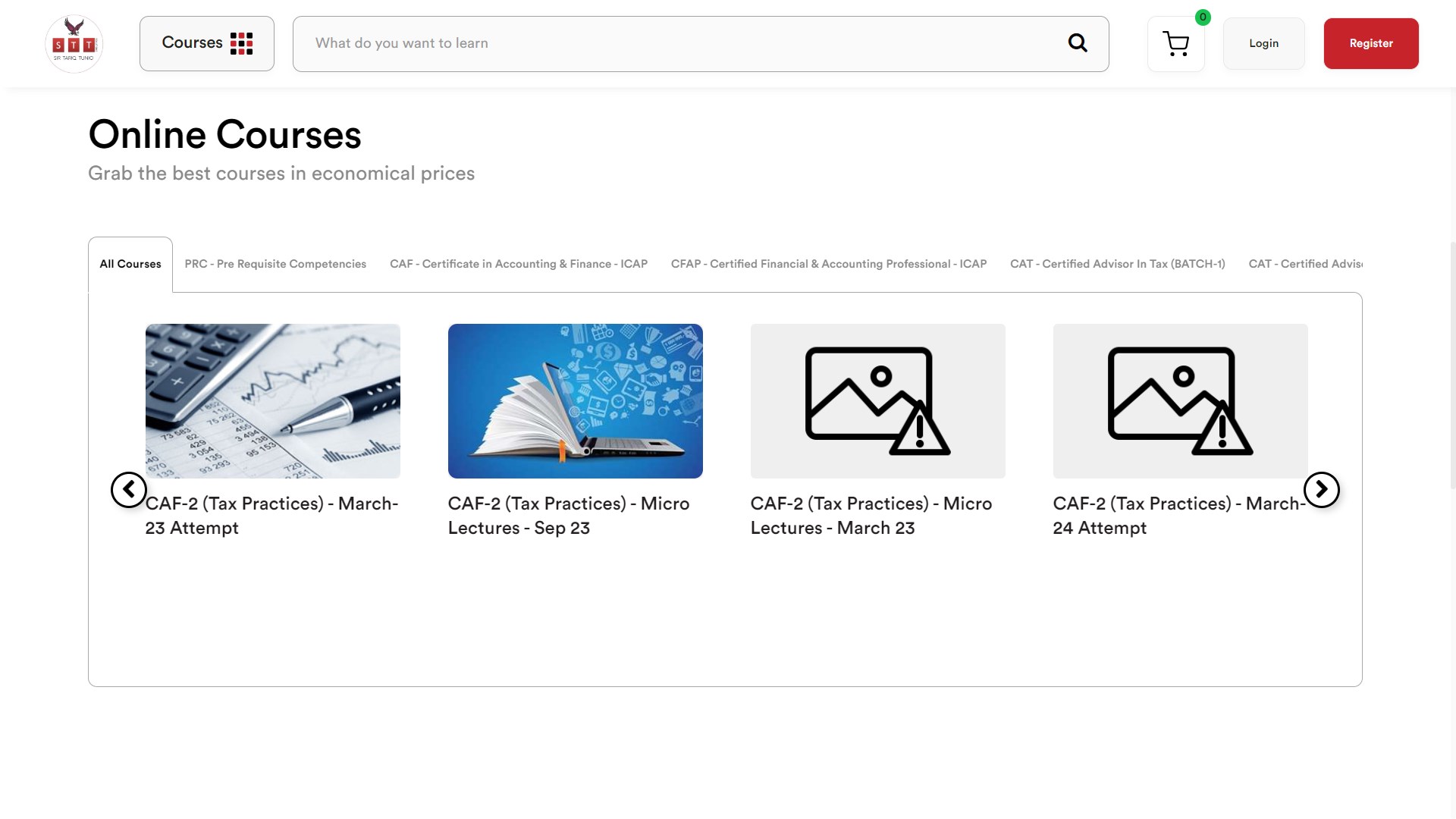Open CAF-2 Micro Lectures - Sep 23 title link
The image size is (1456, 819).
click(x=568, y=515)
